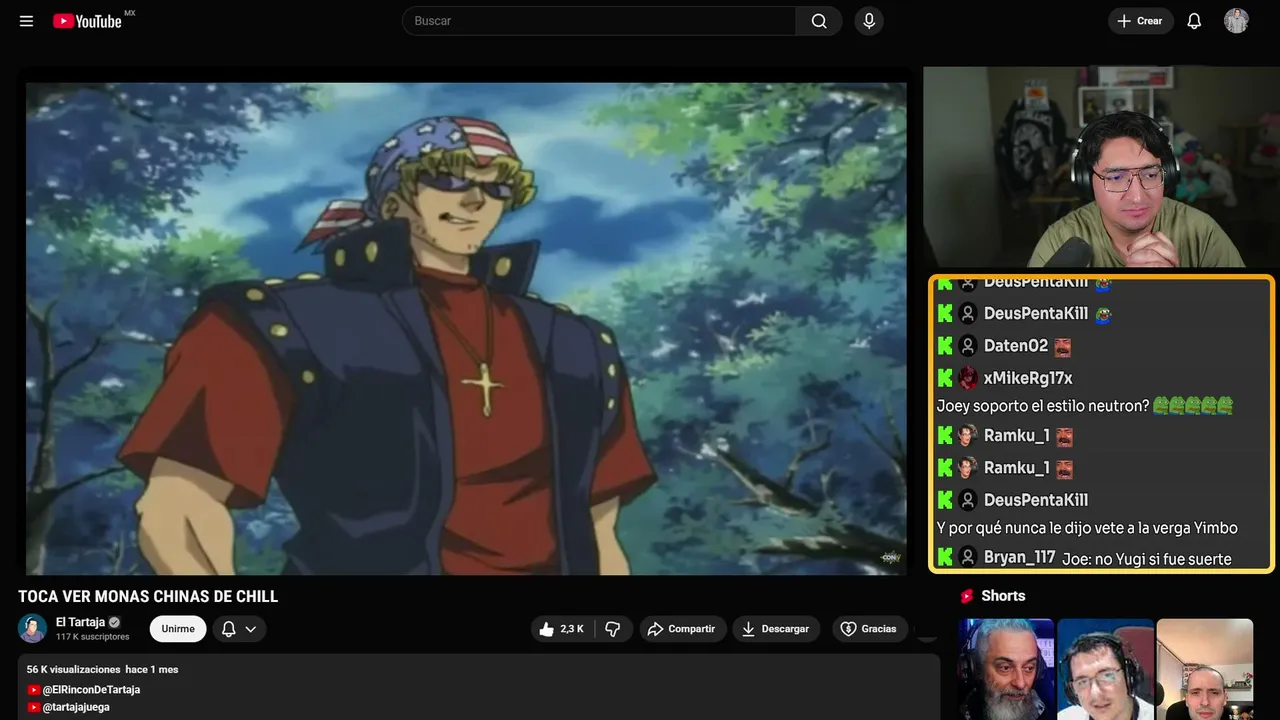Image resolution: width=1280 pixels, height=720 pixels.
Task: Click the 117 K suscriptores text
Action: pos(93,637)
